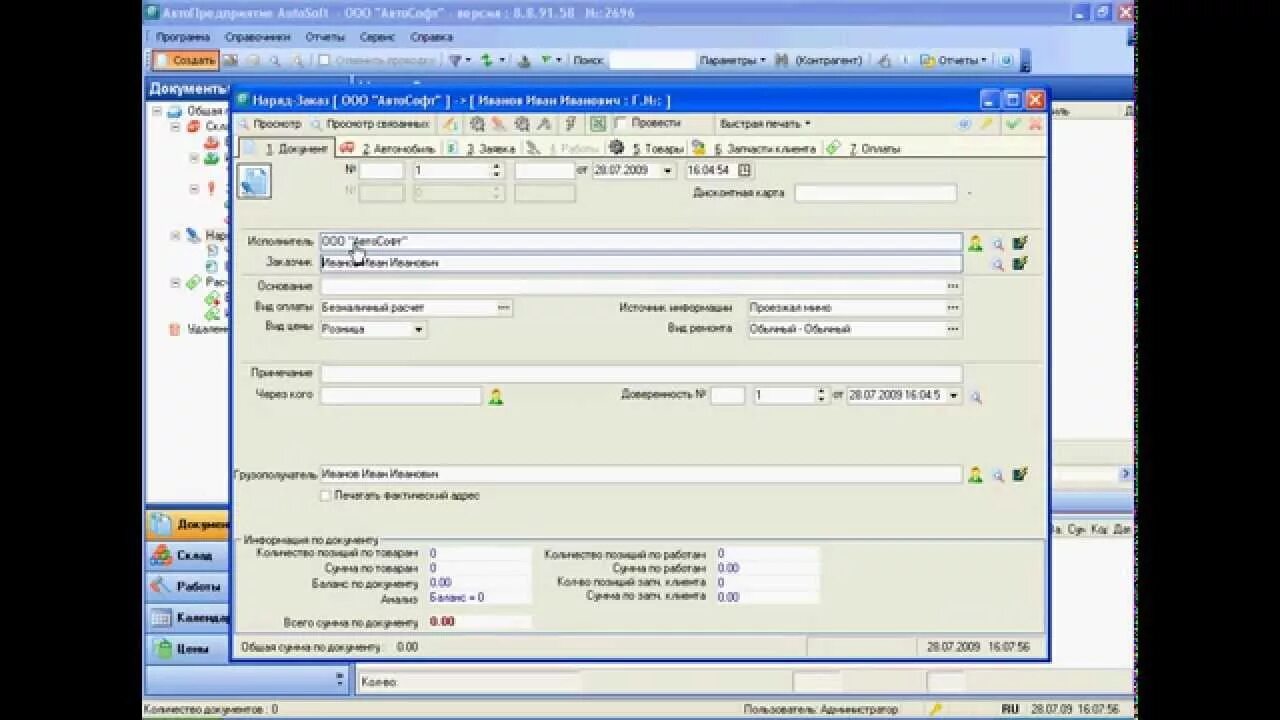Image resolution: width=1280 pixels, height=720 pixels.
Task: Click the Поиск search field in the main toolbar
Action: (652, 60)
